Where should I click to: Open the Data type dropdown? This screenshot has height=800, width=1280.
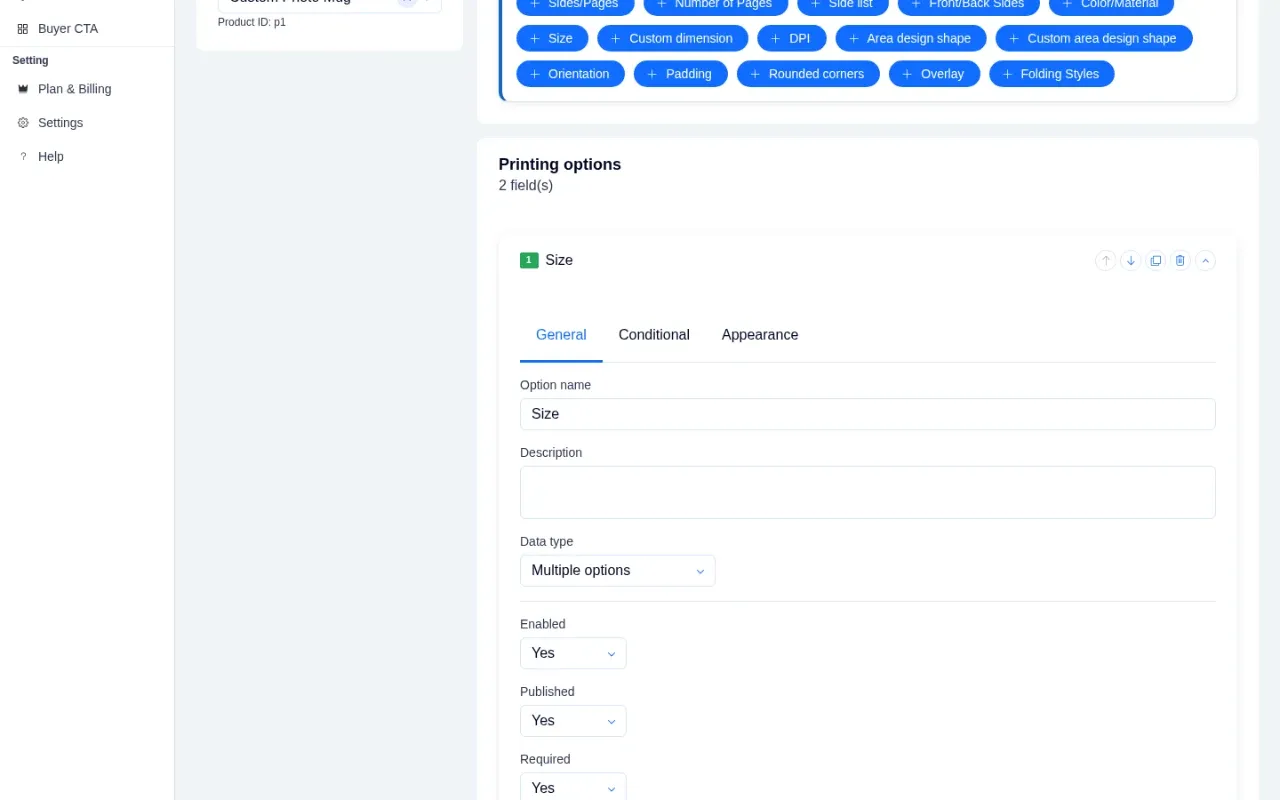point(618,571)
